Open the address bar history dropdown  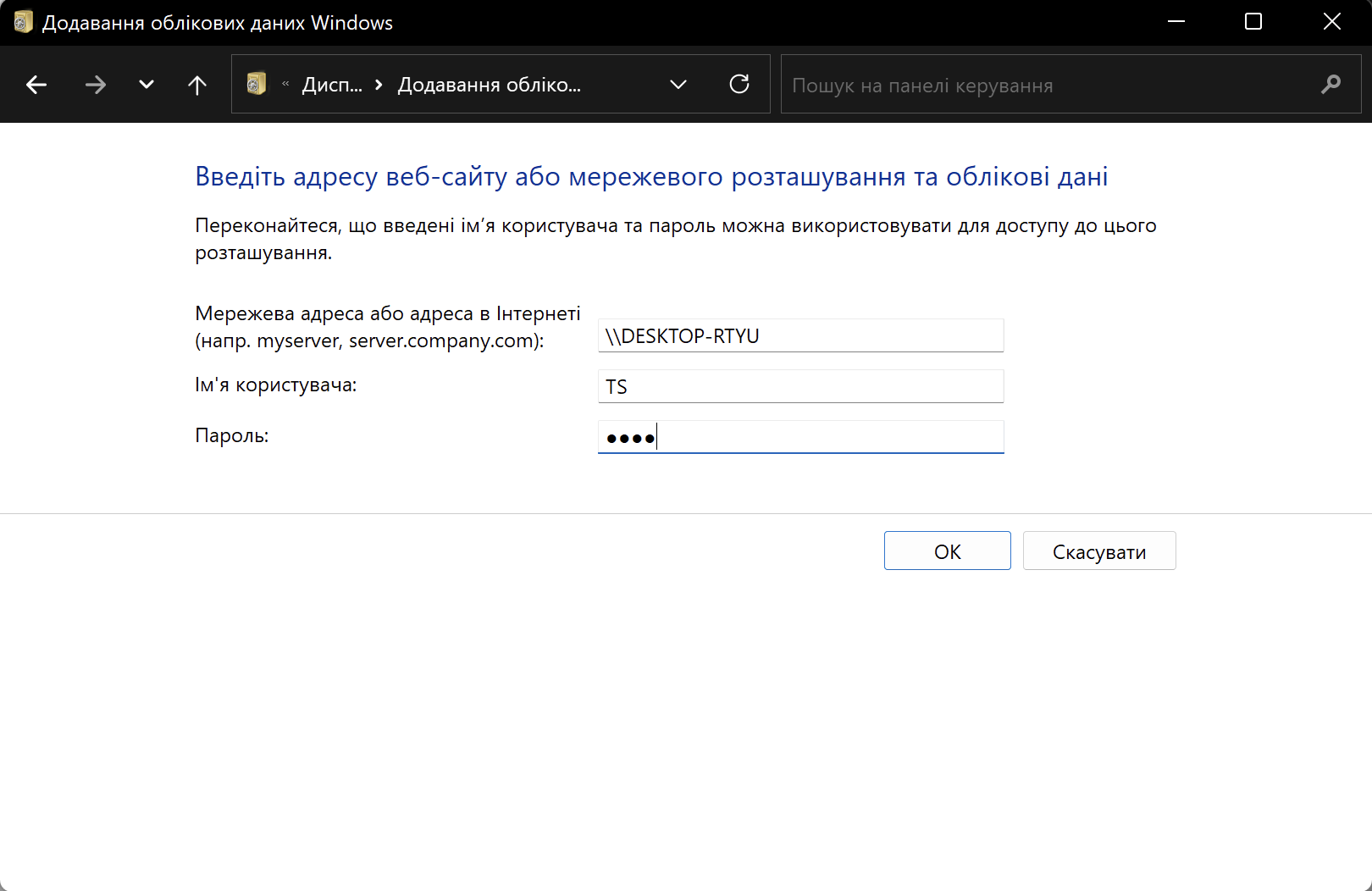[x=678, y=84]
